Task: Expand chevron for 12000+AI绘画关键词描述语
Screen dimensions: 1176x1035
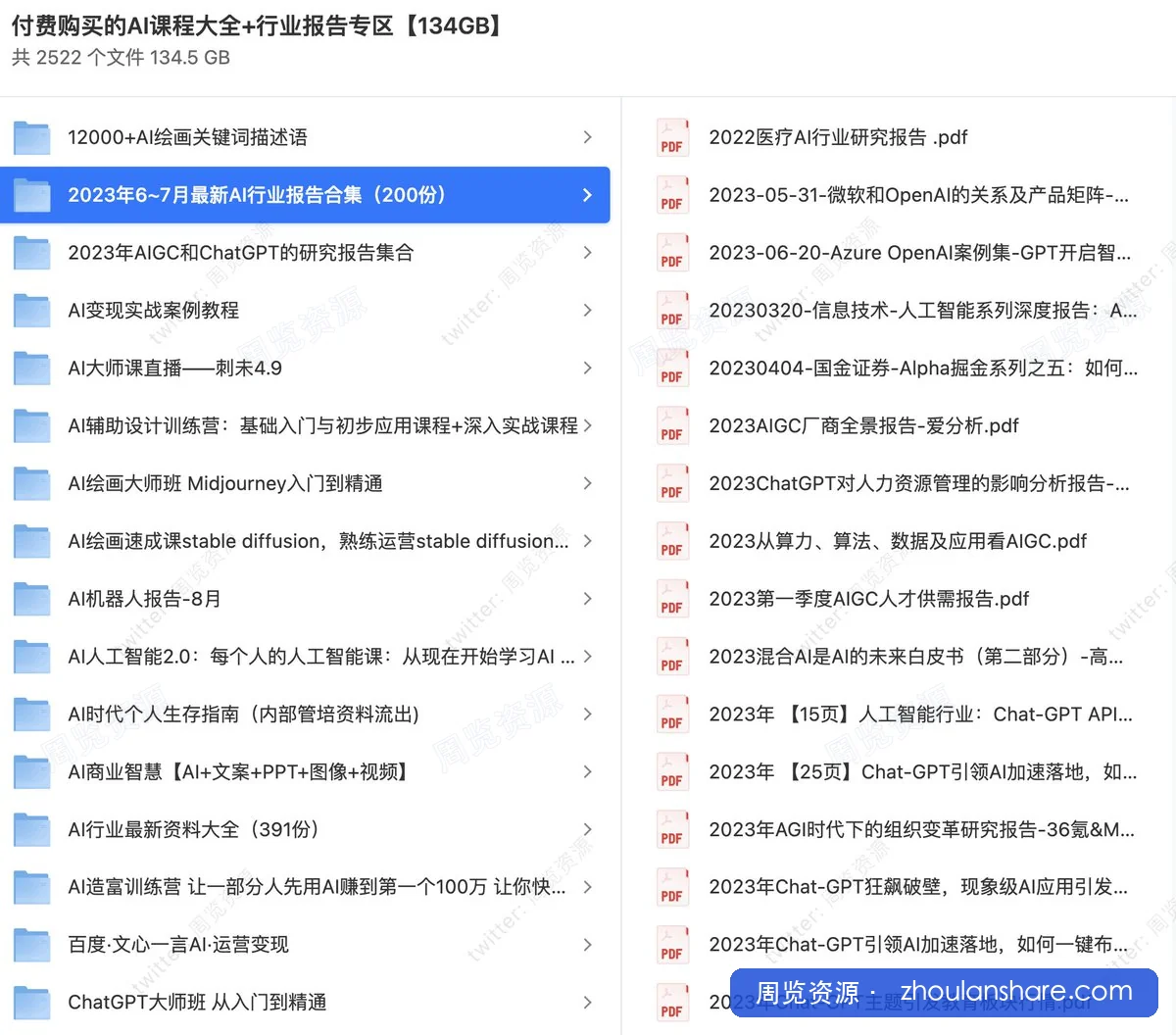Action: coord(587,137)
